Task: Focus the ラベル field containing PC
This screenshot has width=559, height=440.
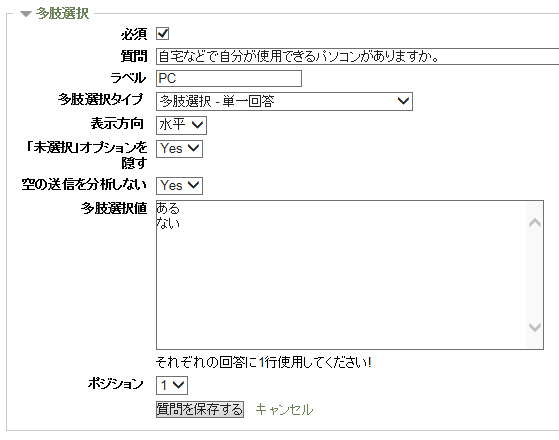Action: pyautogui.click(x=229, y=78)
